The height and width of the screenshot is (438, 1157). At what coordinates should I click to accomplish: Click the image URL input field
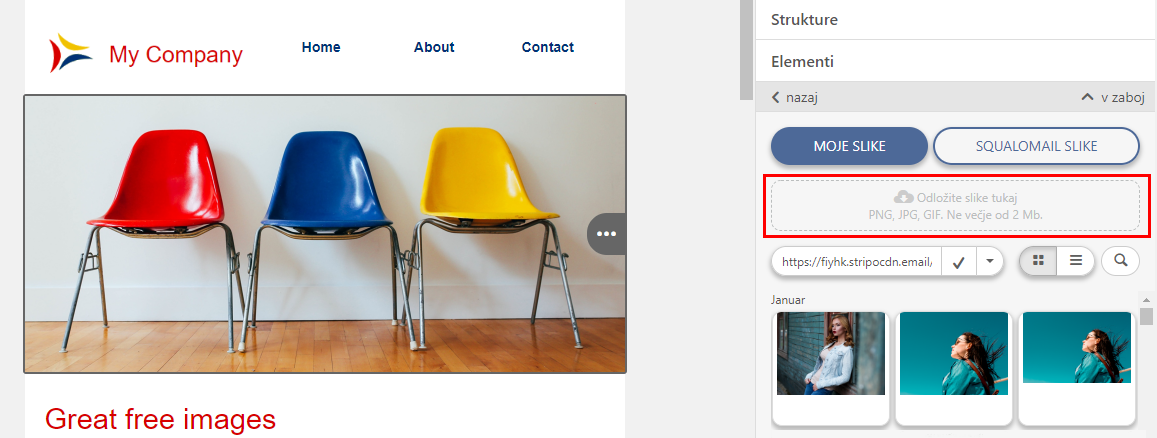click(x=857, y=261)
